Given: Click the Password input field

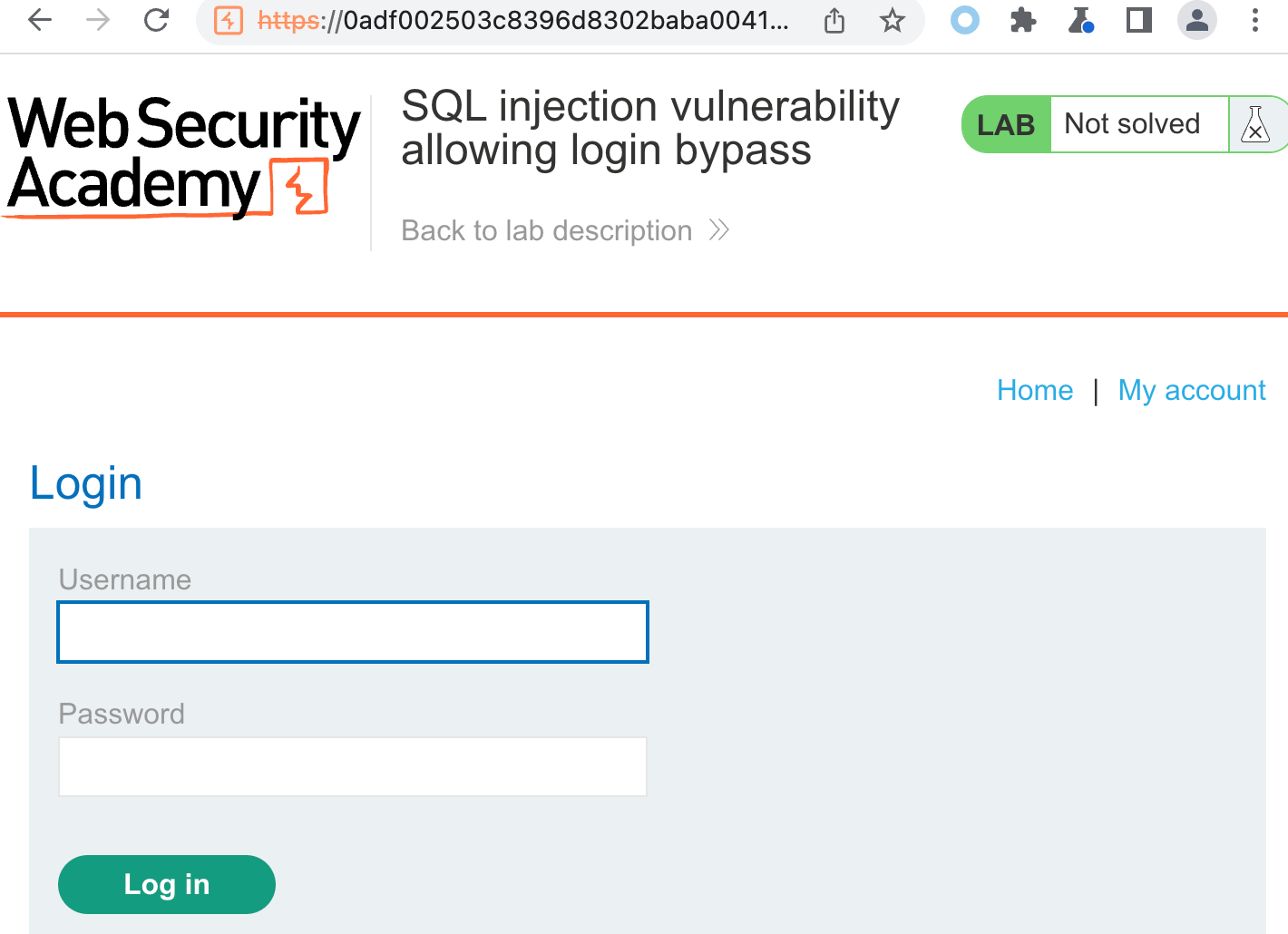Looking at the screenshot, I should pyautogui.click(x=352, y=766).
